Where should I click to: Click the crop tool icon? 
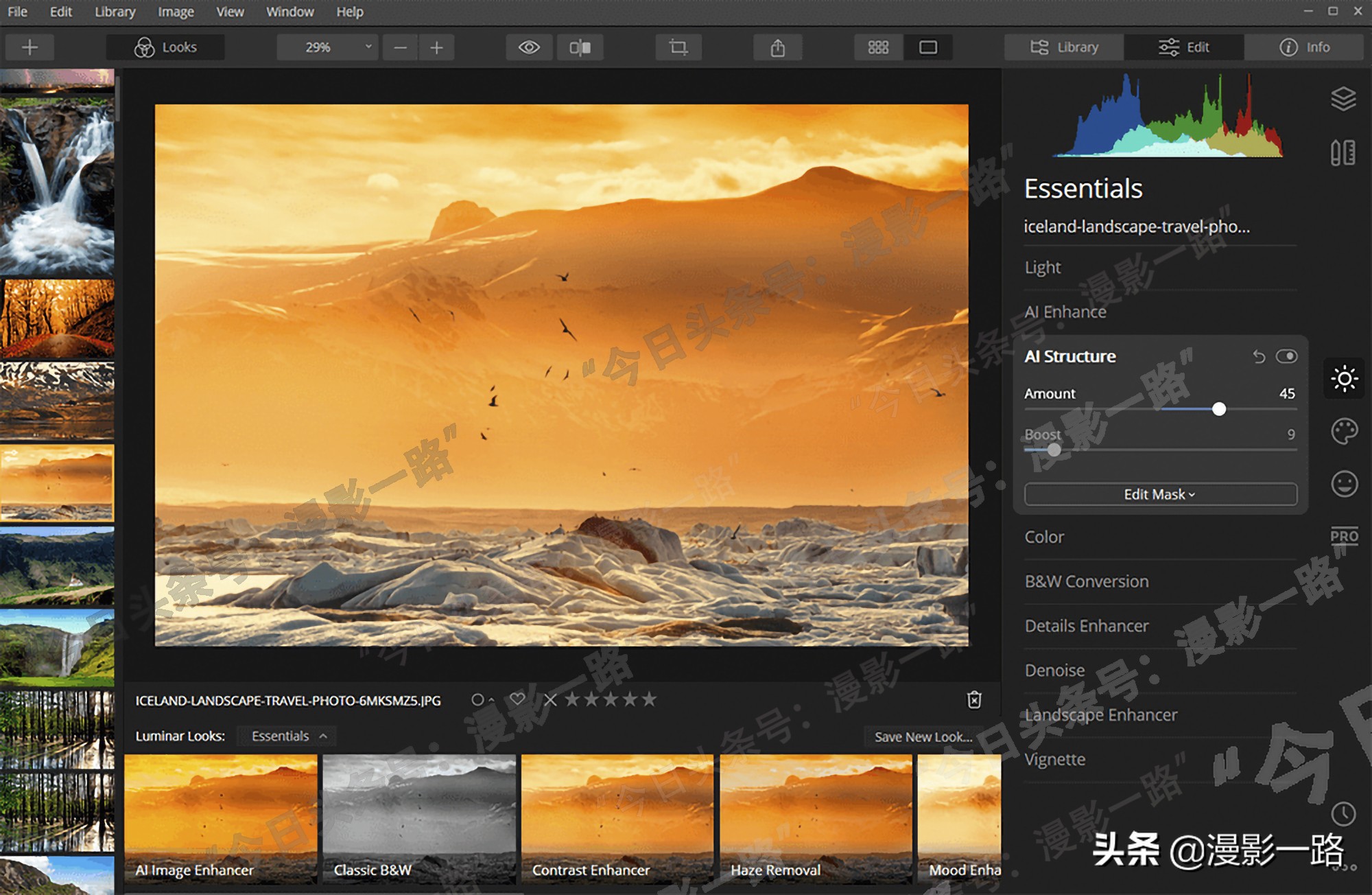[678, 47]
